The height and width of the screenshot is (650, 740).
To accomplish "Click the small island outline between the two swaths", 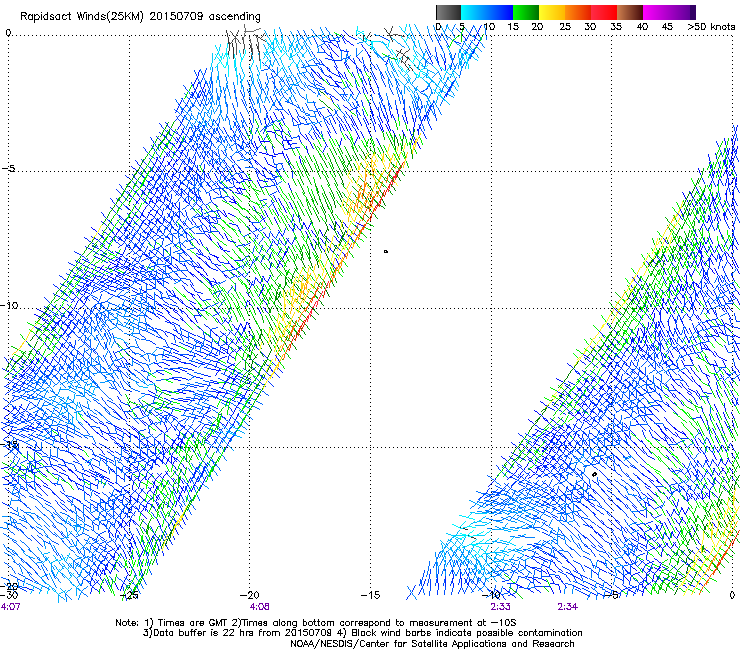I will [x=386, y=252].
